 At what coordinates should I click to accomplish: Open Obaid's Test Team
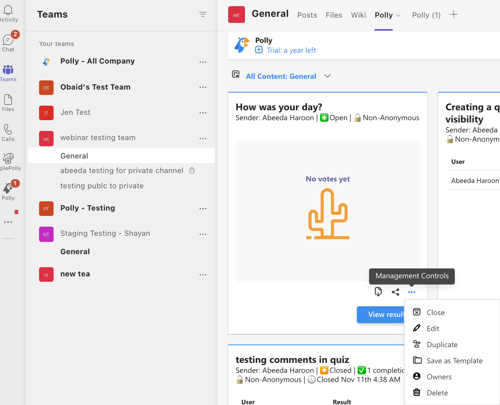tap(95, 87)
